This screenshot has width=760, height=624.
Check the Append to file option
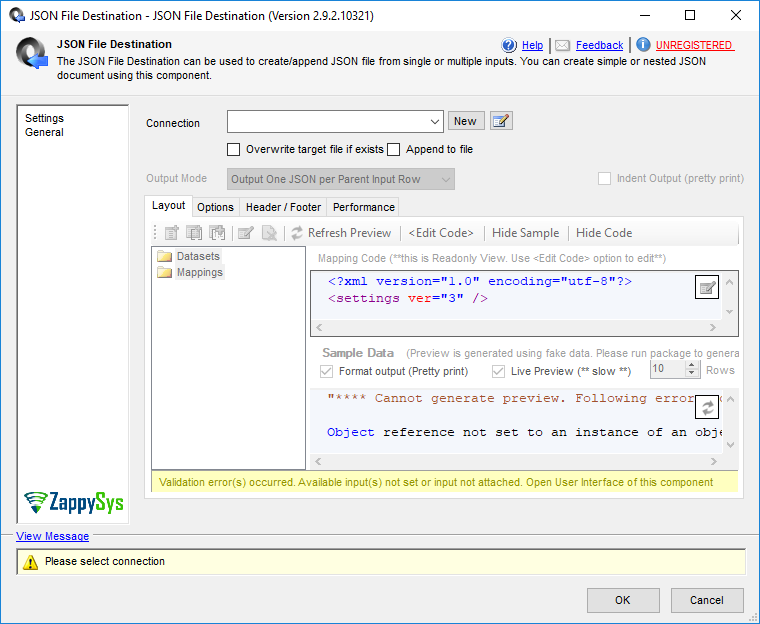click(x=394, y=149)
